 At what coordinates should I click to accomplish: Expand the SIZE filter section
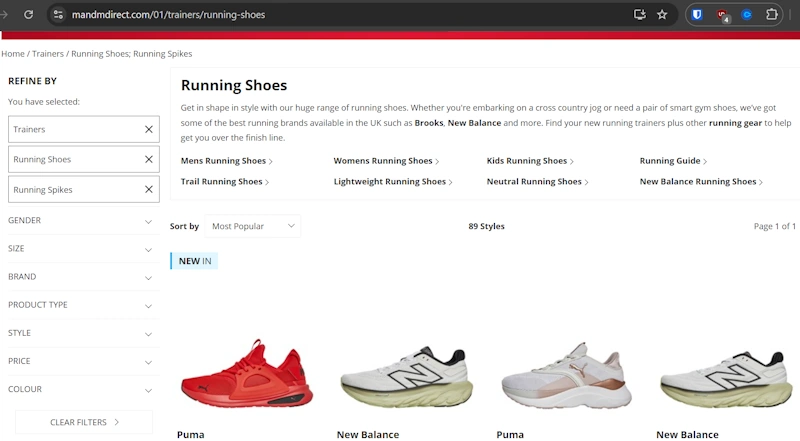pyautogui.click(x=83, y=249)
